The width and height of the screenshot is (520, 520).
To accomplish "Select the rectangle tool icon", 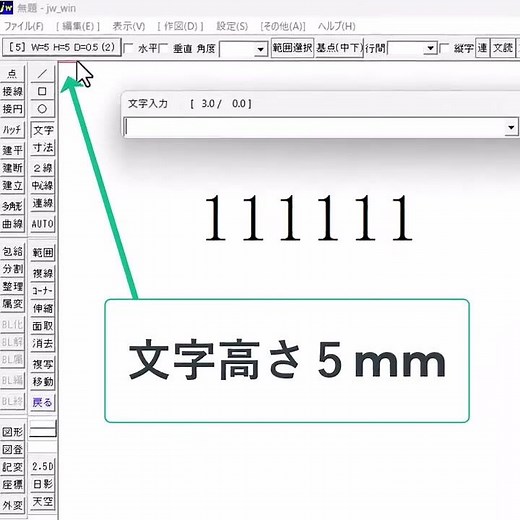I will tap(42, 91).
